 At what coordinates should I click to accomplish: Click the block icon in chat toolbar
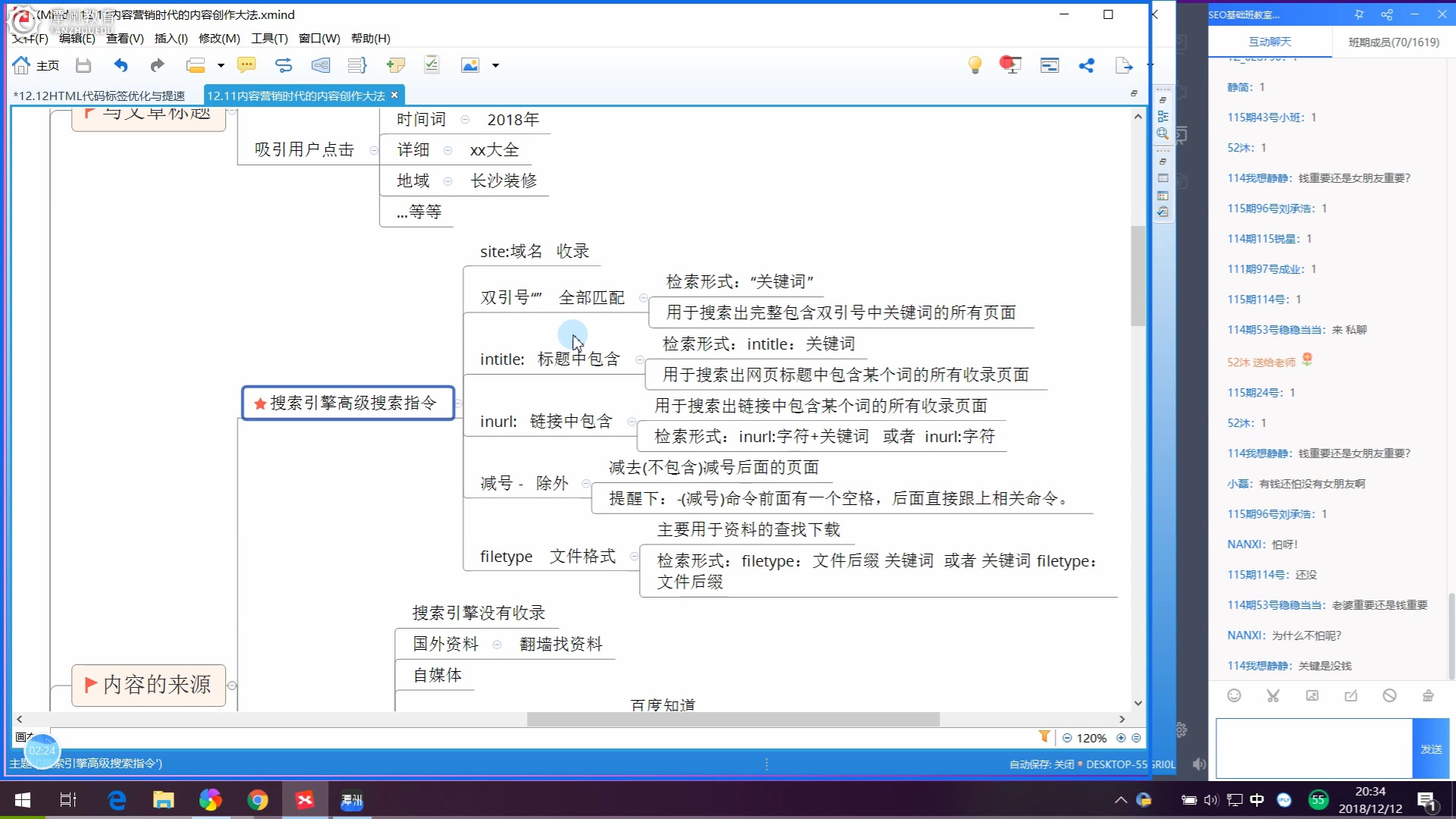coord(1389,695)
